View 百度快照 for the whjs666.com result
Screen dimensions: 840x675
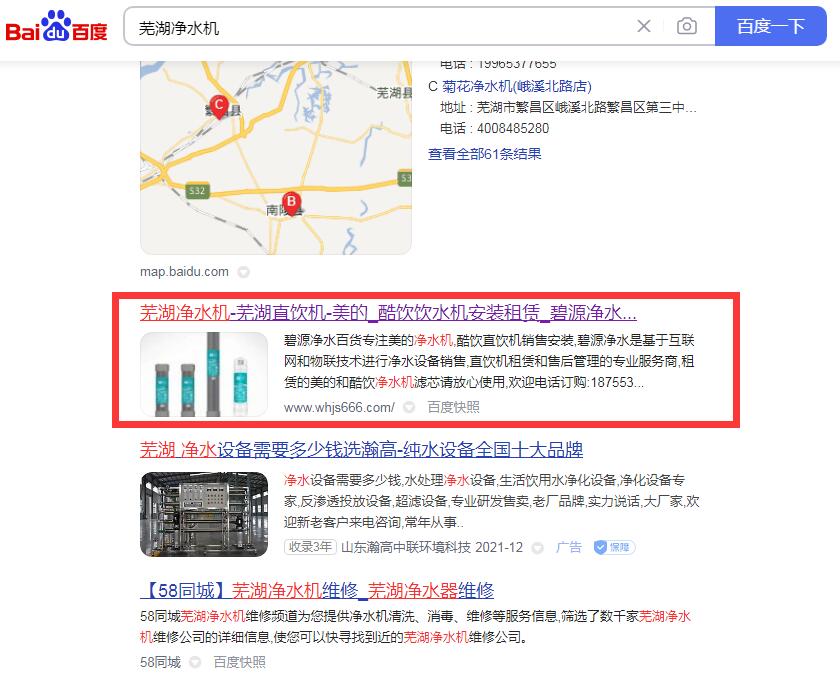pyautogui.click(x=453, y=407)
